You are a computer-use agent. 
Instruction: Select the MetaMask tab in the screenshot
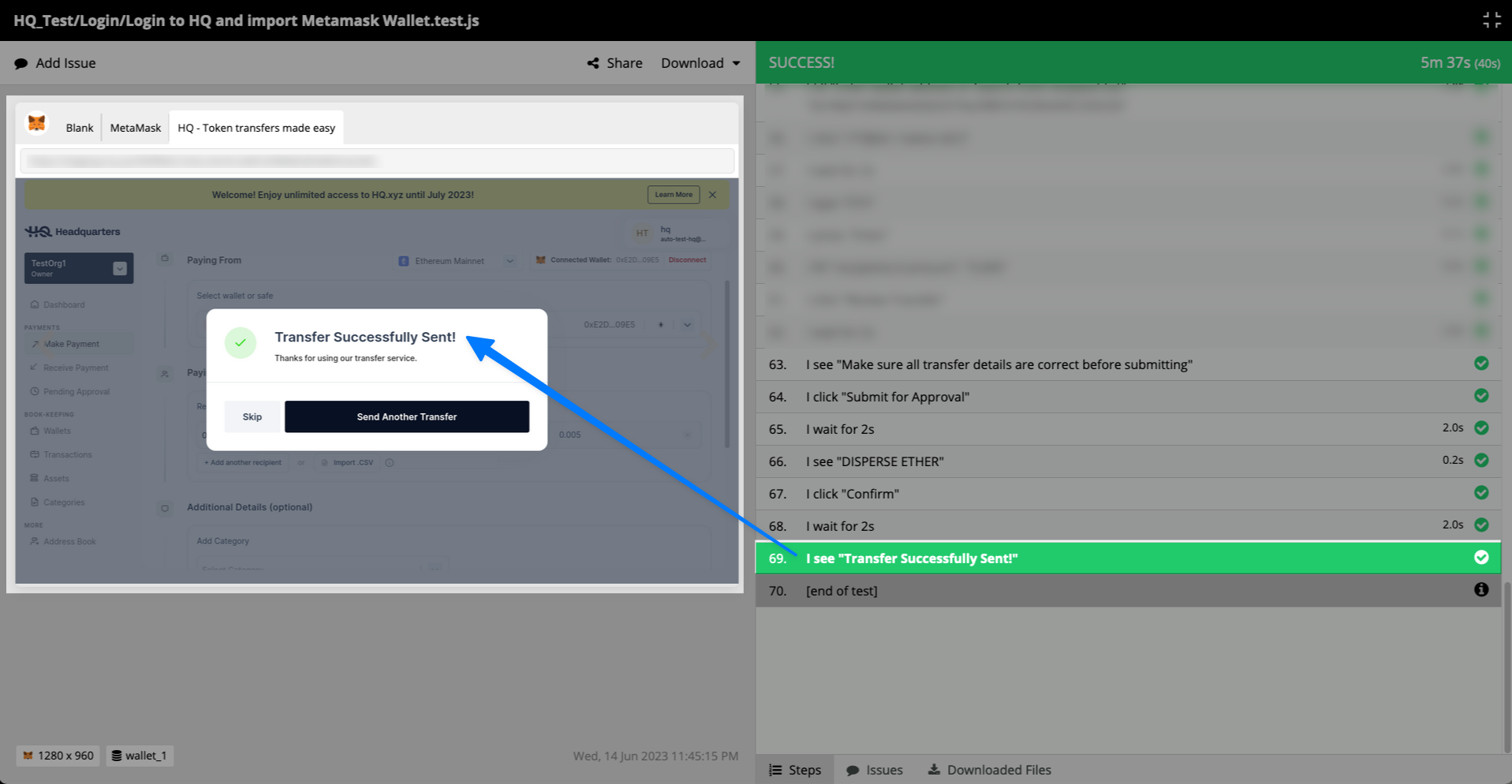[x=136, y=128]
